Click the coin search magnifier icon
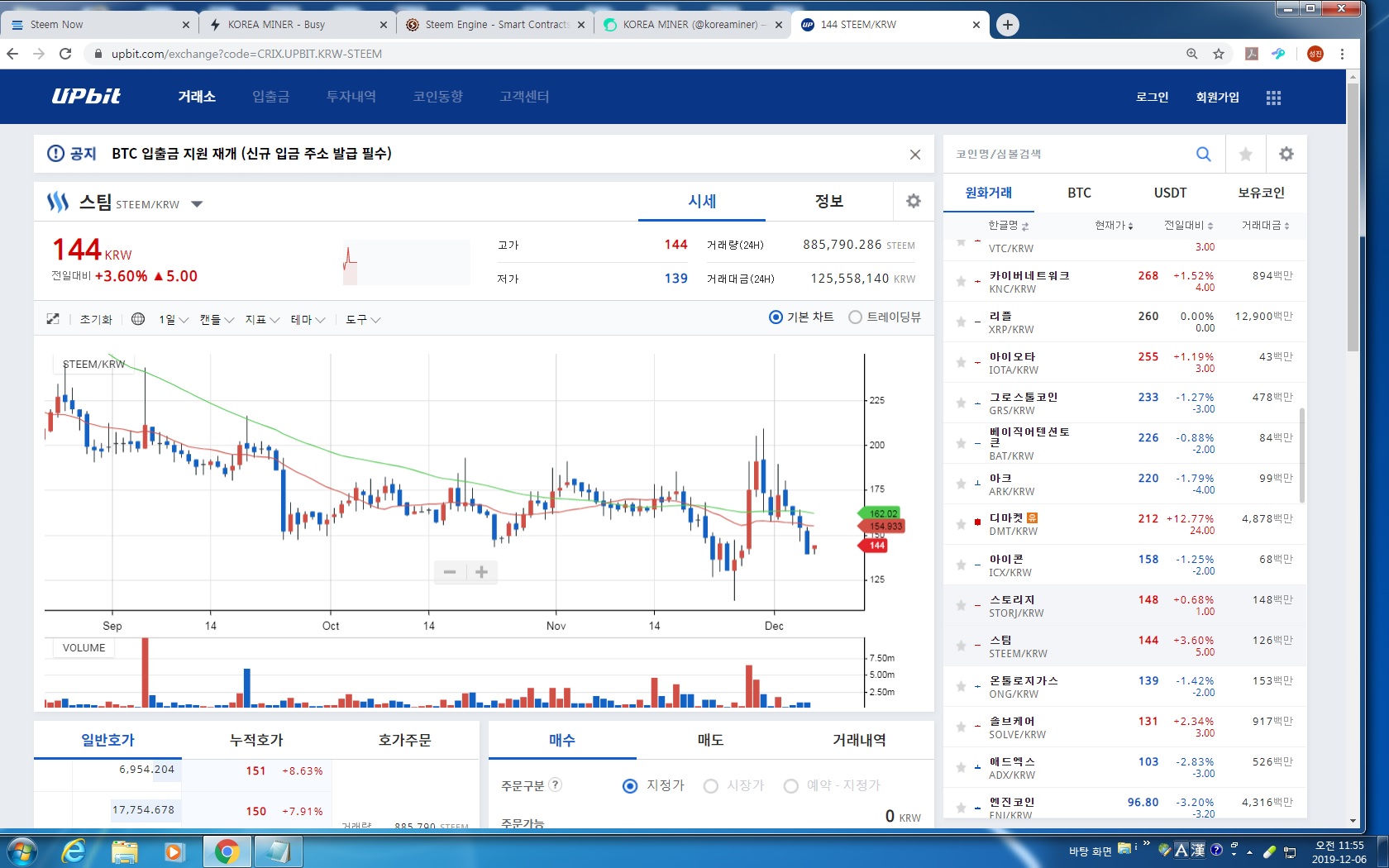The width and height of the screenshot is (1389, 868). tap(1203, 154)
